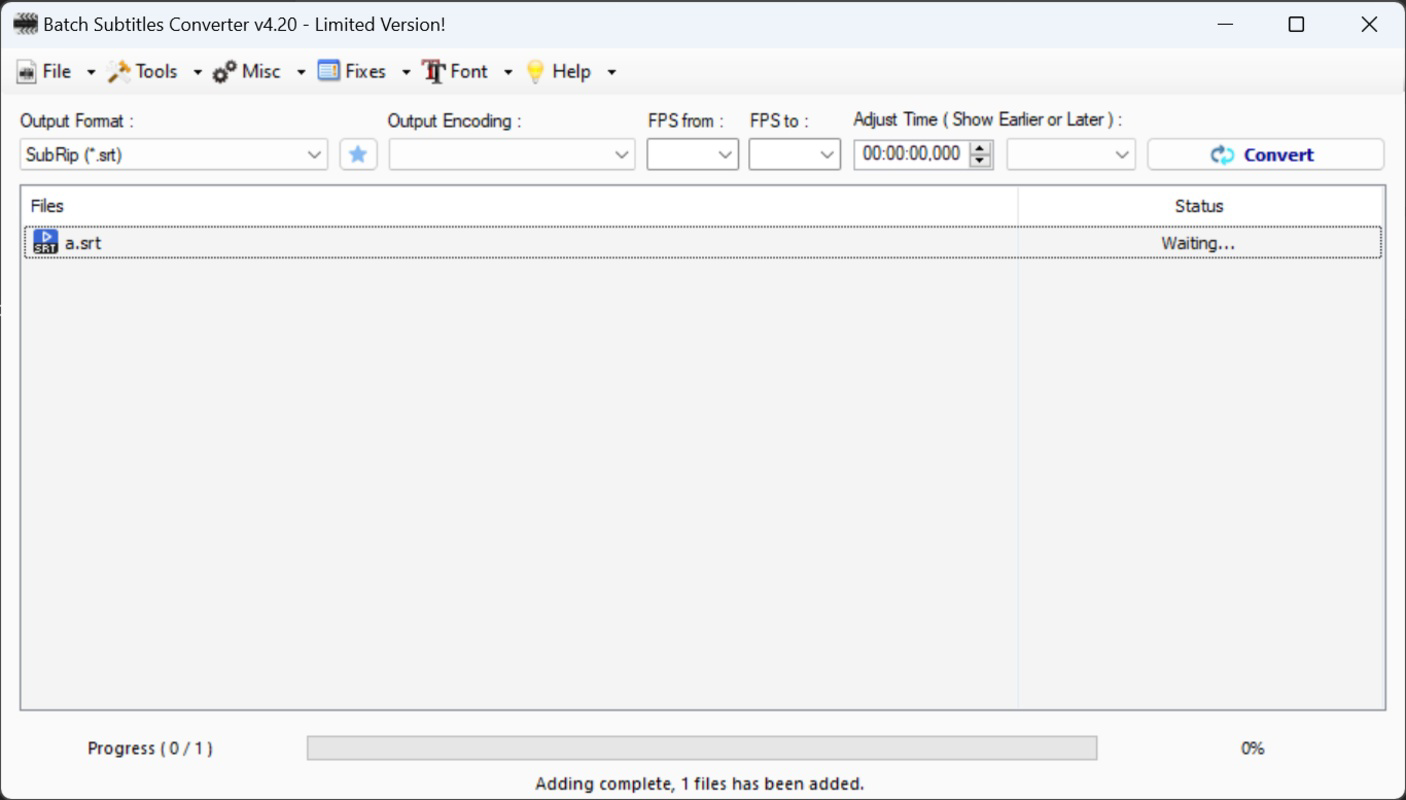Click the film strip app icon in title bar
This screenshot has width=1406, height=800.
pos(26,24)
